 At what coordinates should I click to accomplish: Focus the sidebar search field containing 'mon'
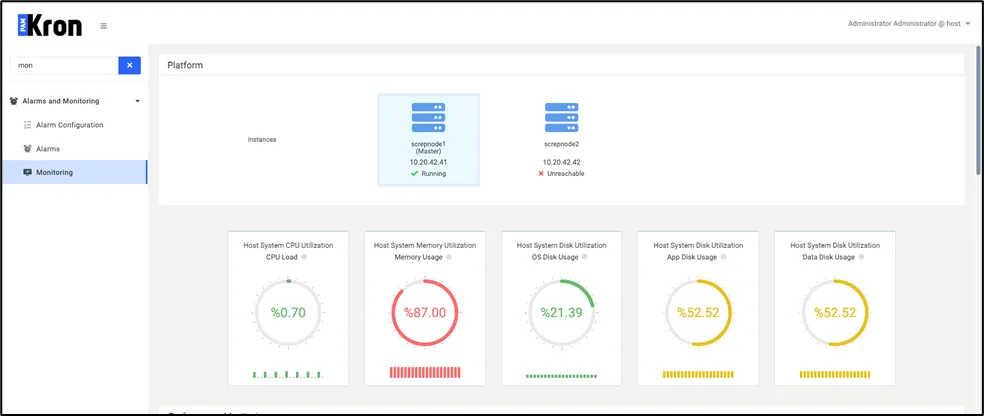coord(64,65)
